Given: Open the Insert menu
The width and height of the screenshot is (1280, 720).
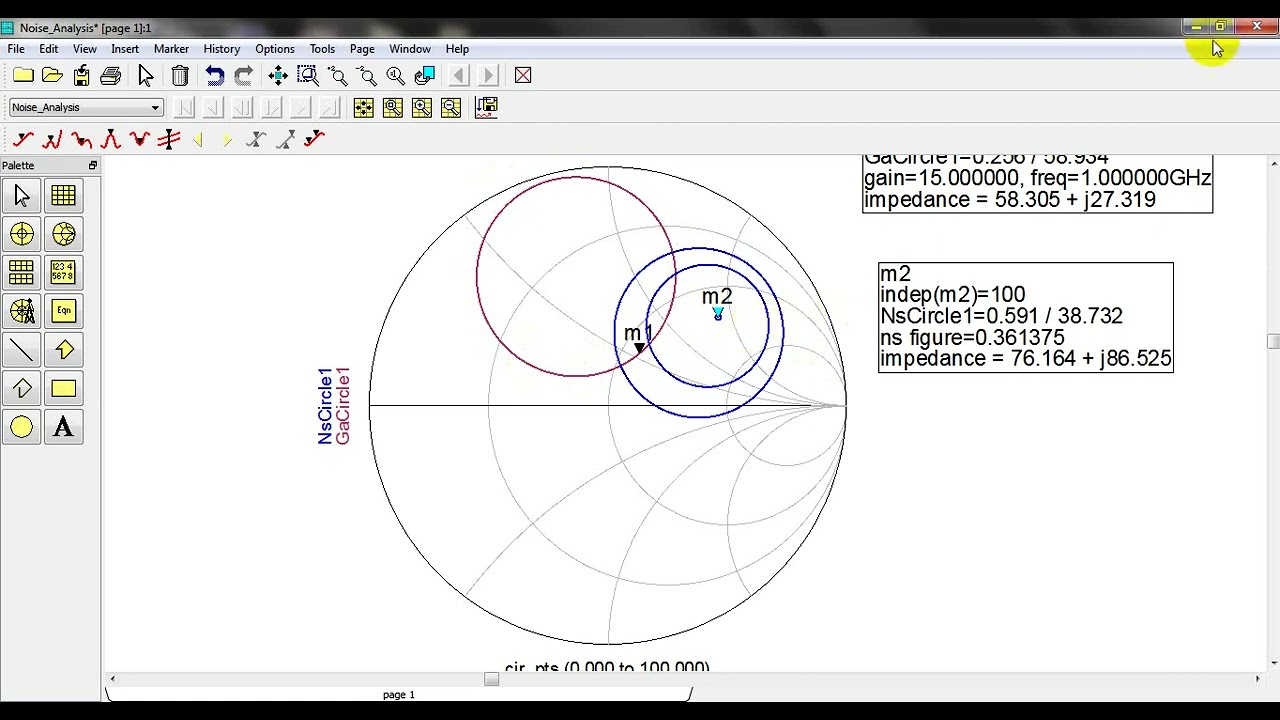Looking at the screenshot, I should (125, 49).
